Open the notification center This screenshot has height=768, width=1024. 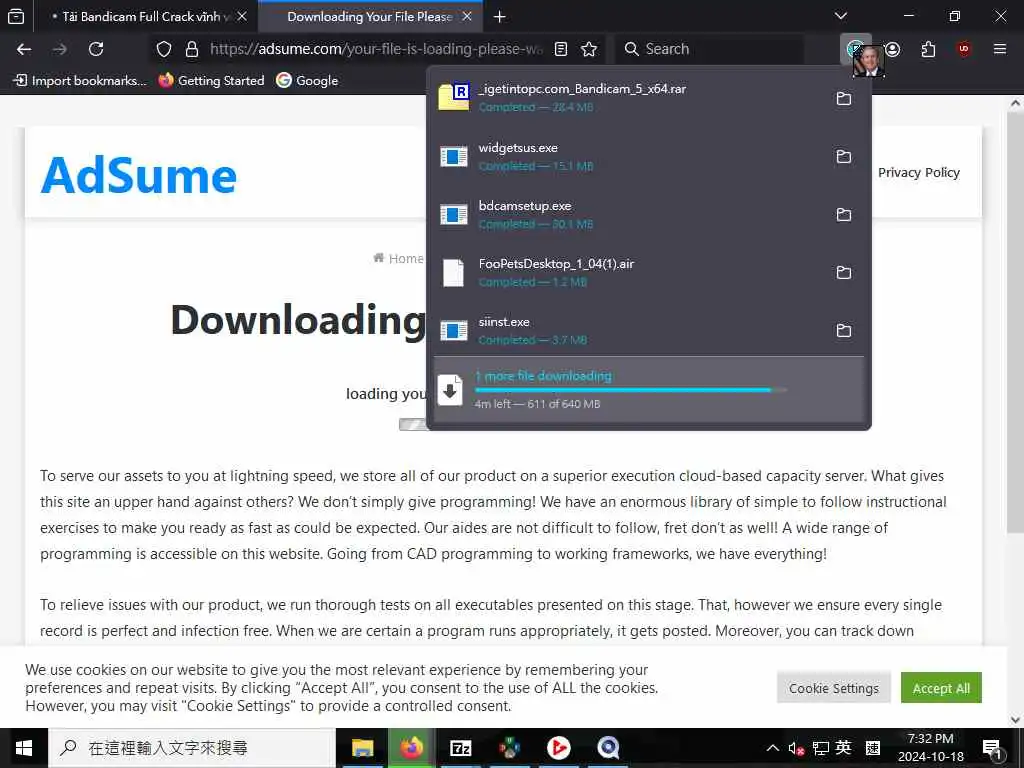(992, 748)
